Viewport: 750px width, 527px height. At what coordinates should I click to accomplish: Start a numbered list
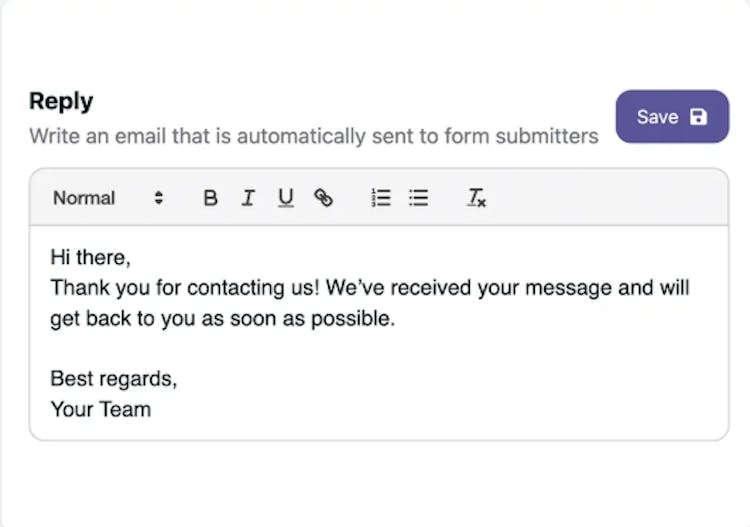click(381, 198)
